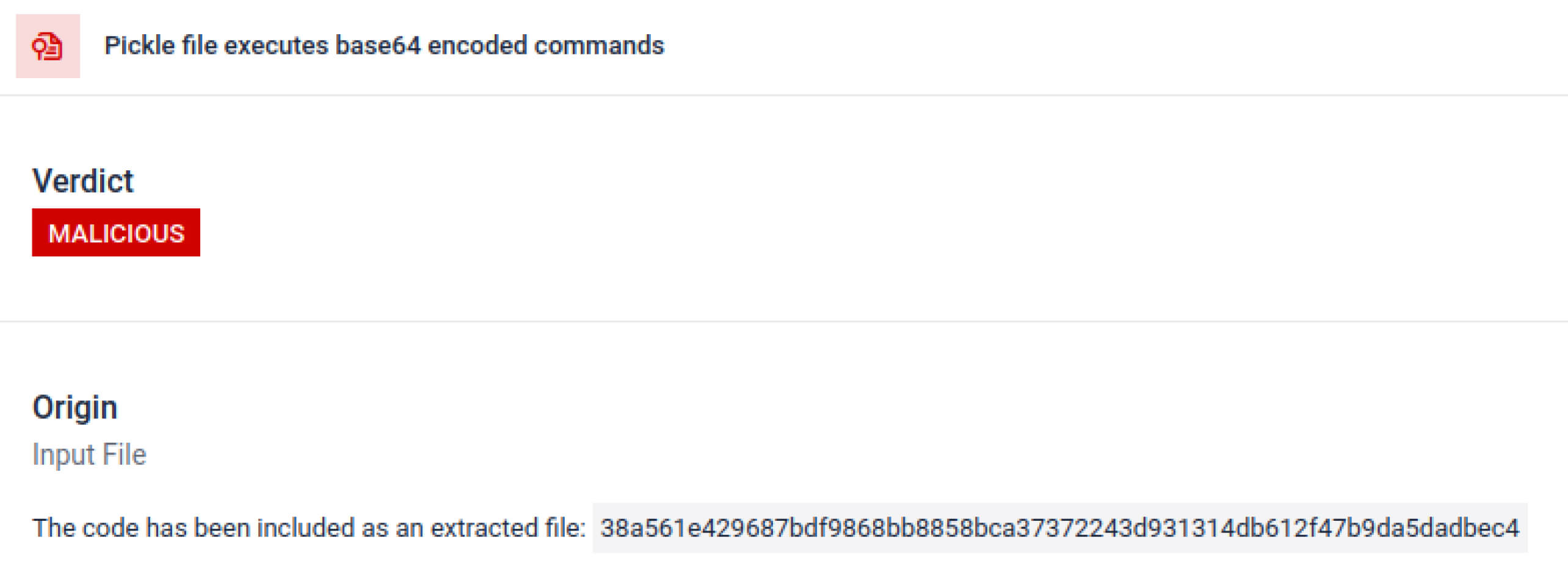
Task: Click the Verdict section to collapse it
Action: pyautogui.click(x=84, y=180)
